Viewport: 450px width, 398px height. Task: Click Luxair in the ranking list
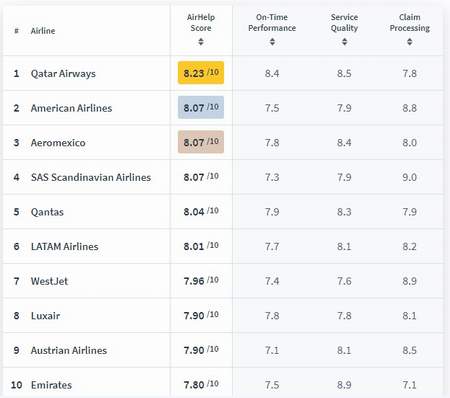click(x=45, y=316)
